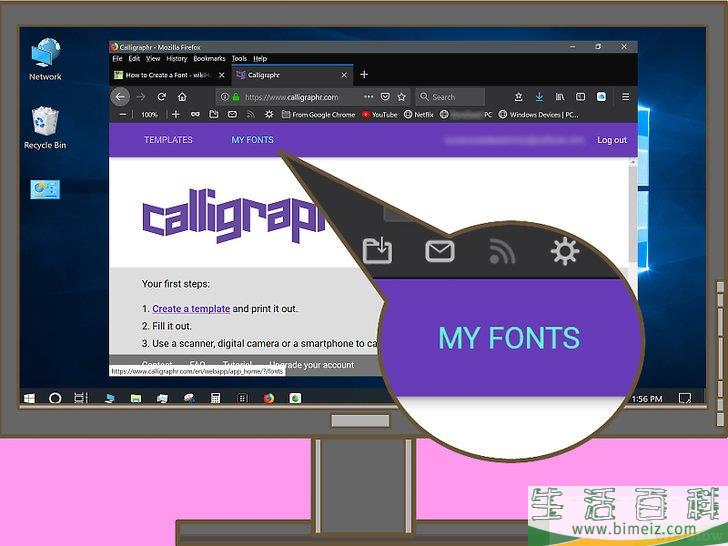The width and height of the screenshot is (728, 546).
Task: Open the Tools menu
Action: coord(239,58)
